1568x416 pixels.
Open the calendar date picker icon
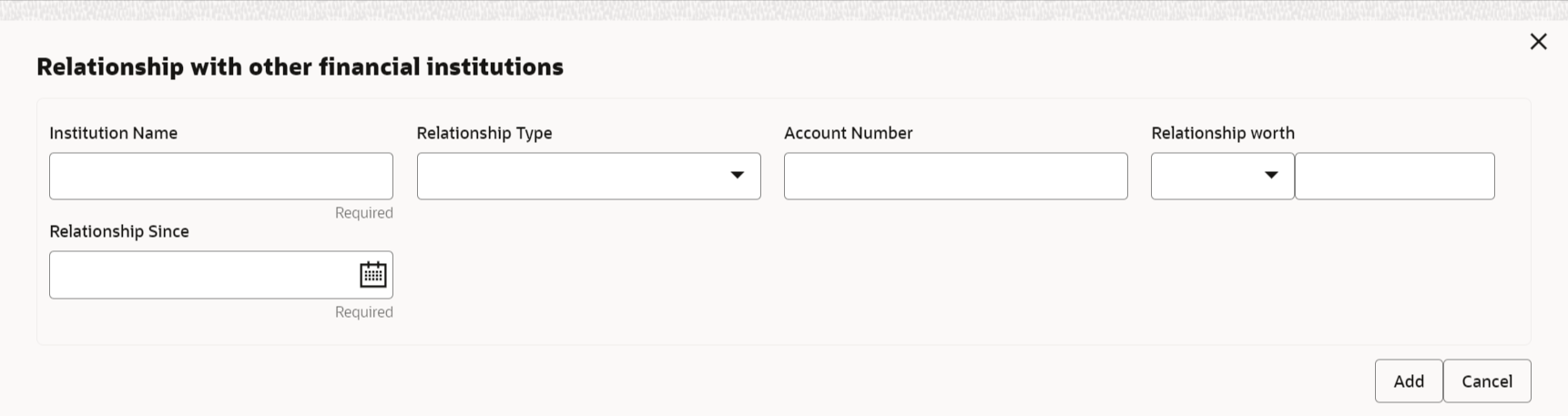(373, 274)
